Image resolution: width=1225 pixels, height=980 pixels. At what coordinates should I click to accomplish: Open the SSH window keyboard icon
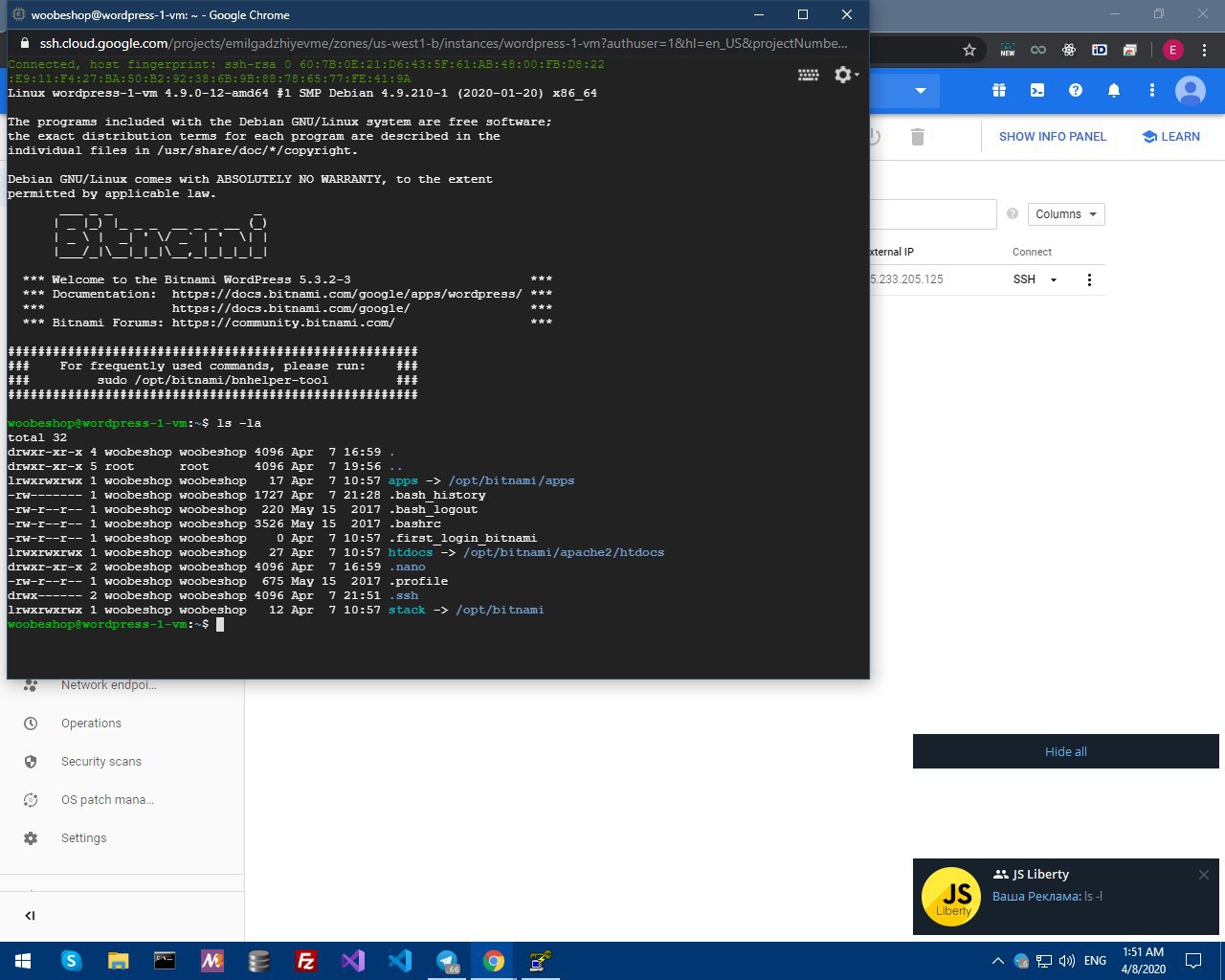coord(809,75)
